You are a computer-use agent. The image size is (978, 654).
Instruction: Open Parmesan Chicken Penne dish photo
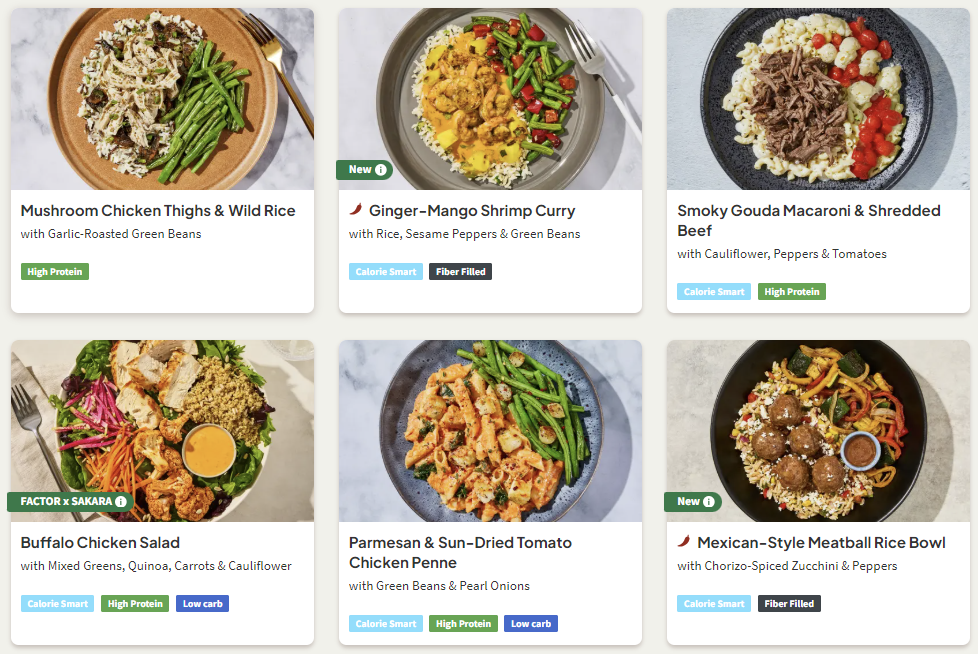pos(490,430)
